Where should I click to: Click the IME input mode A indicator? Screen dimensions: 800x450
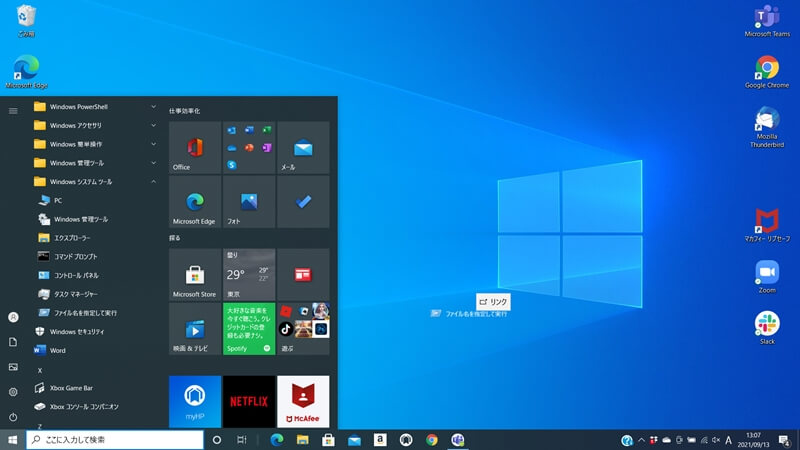[x=729, y=440]
